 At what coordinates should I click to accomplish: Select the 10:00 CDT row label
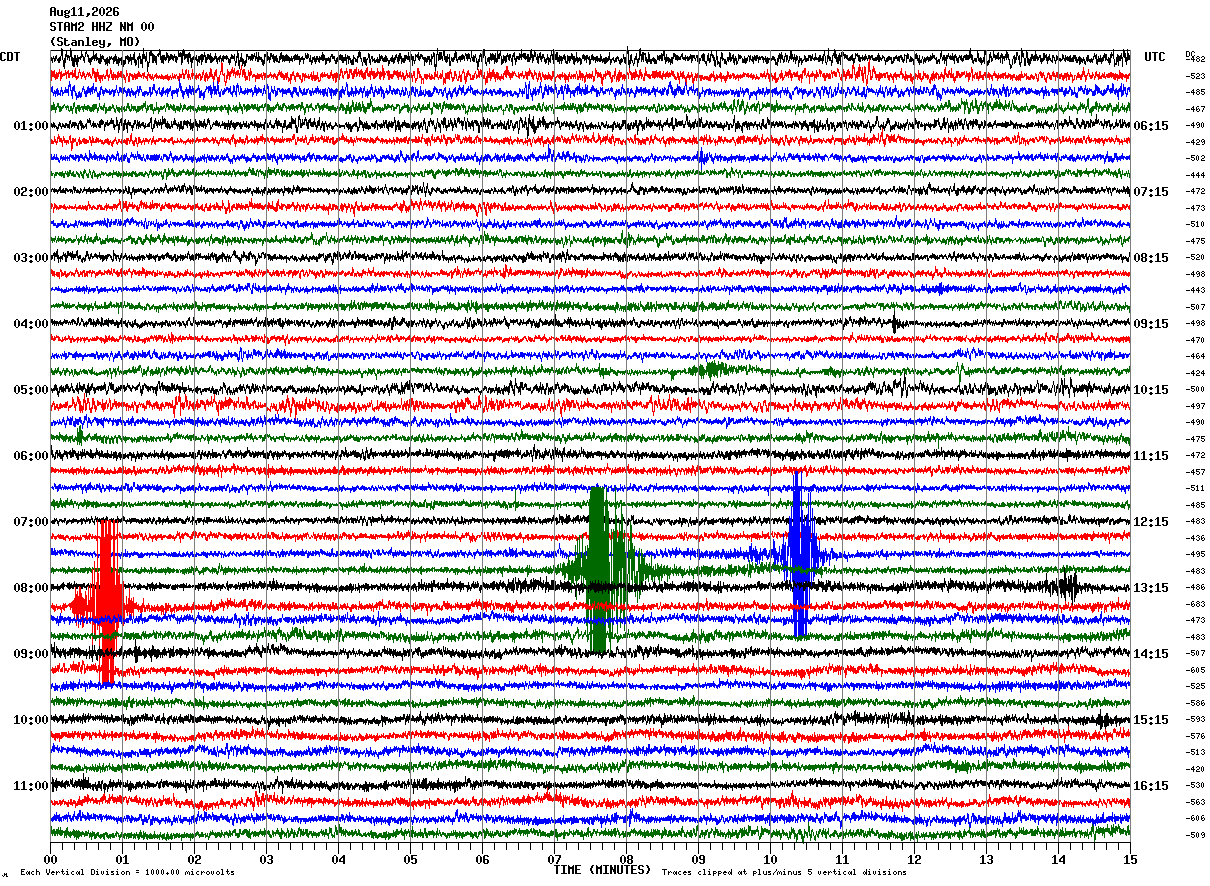(x=31, y=720)
